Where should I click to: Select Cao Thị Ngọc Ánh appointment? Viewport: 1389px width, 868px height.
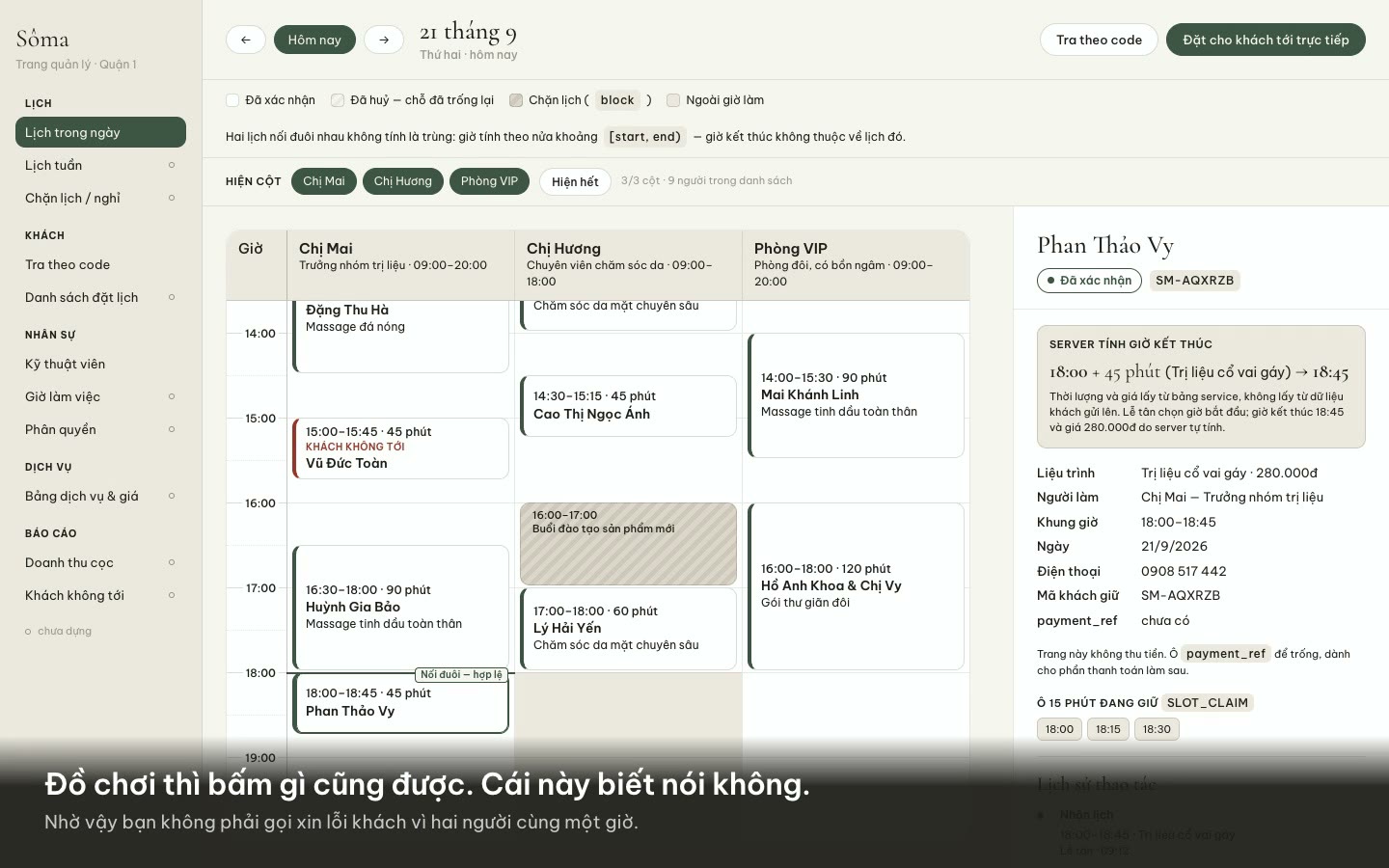[x=628, y=406]
